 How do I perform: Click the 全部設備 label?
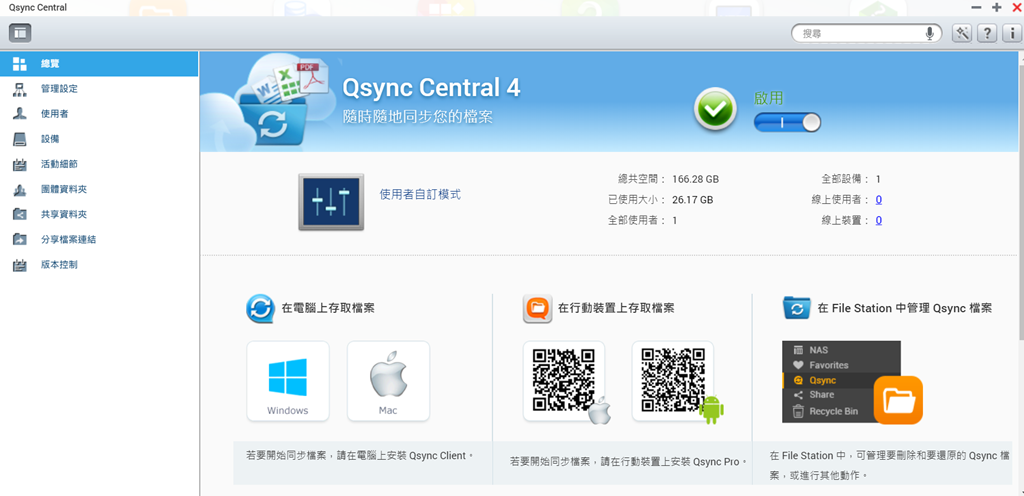[846, 179]
